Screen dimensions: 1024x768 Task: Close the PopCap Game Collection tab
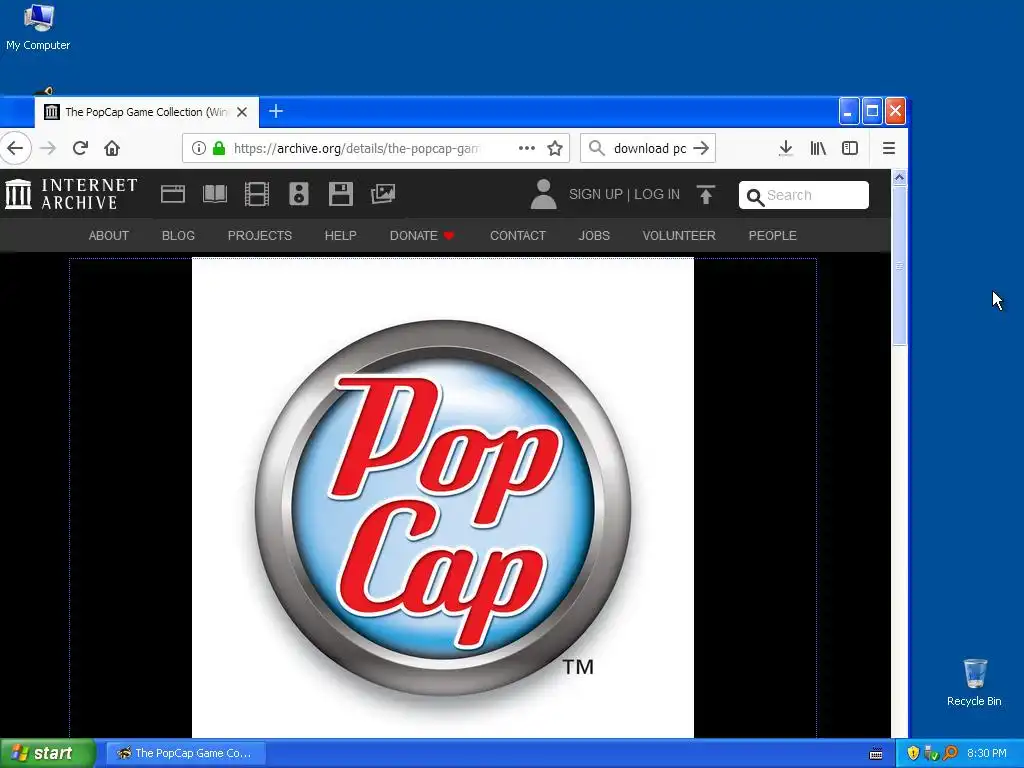pyautogui.click(x=242, y=112)
